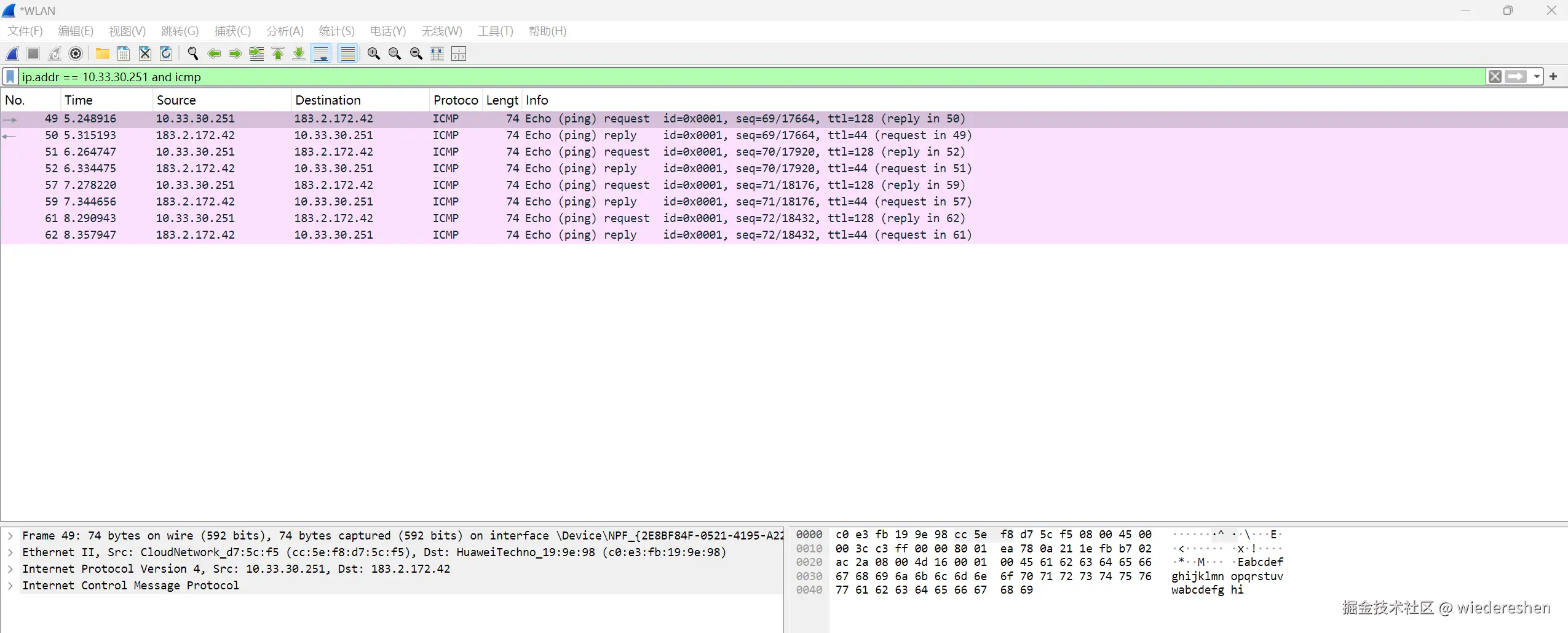
Task: Click the Go to specified packet icon
Action: [256, 54]
